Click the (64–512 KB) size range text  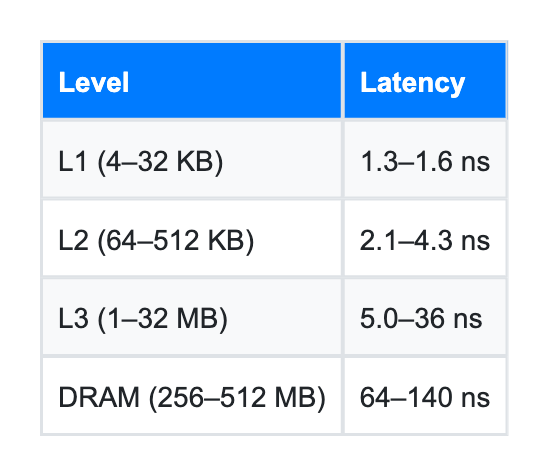(x=176, y=242)
